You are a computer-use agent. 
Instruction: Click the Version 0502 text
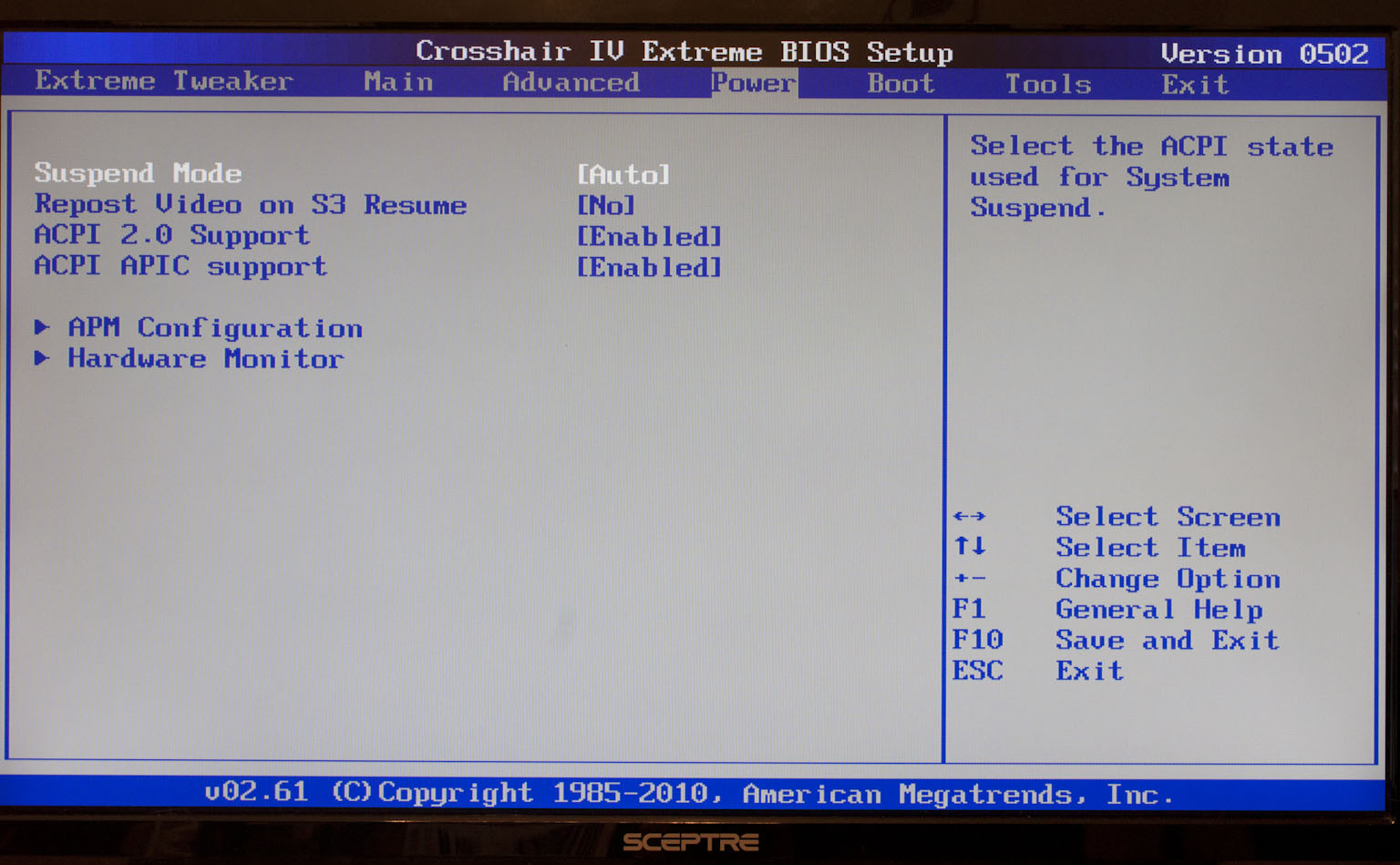coord(1265,54)
